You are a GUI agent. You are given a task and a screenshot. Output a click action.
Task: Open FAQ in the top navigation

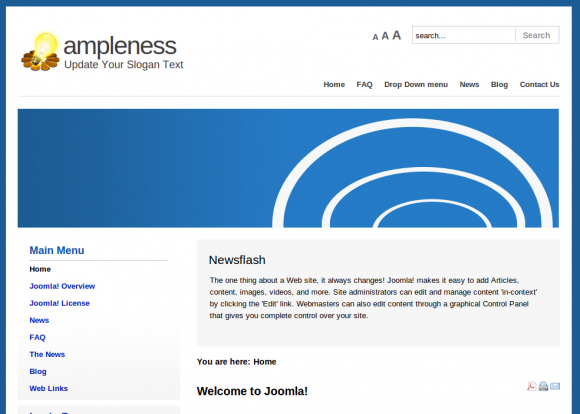[364, 84]
